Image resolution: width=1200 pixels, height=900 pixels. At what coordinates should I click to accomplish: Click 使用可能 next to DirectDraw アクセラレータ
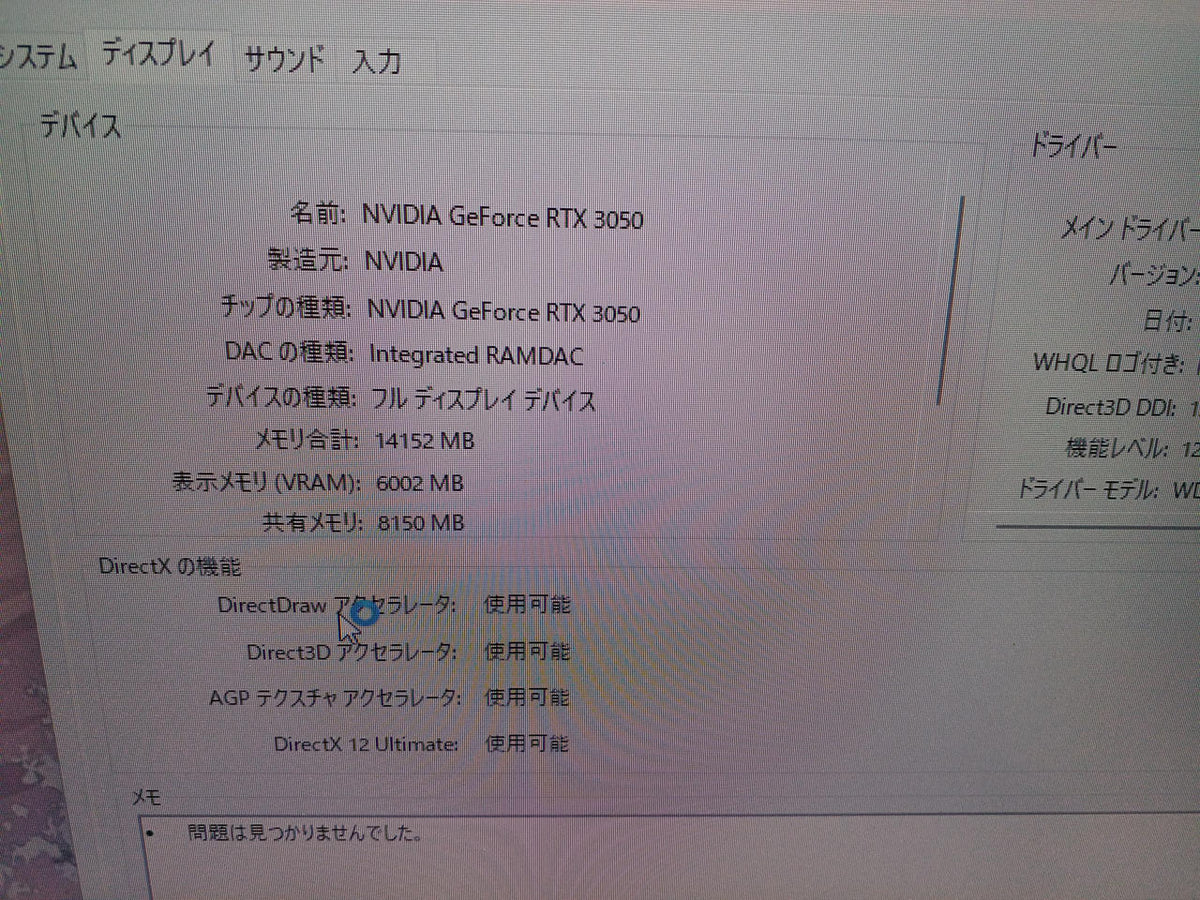point(527,604)
